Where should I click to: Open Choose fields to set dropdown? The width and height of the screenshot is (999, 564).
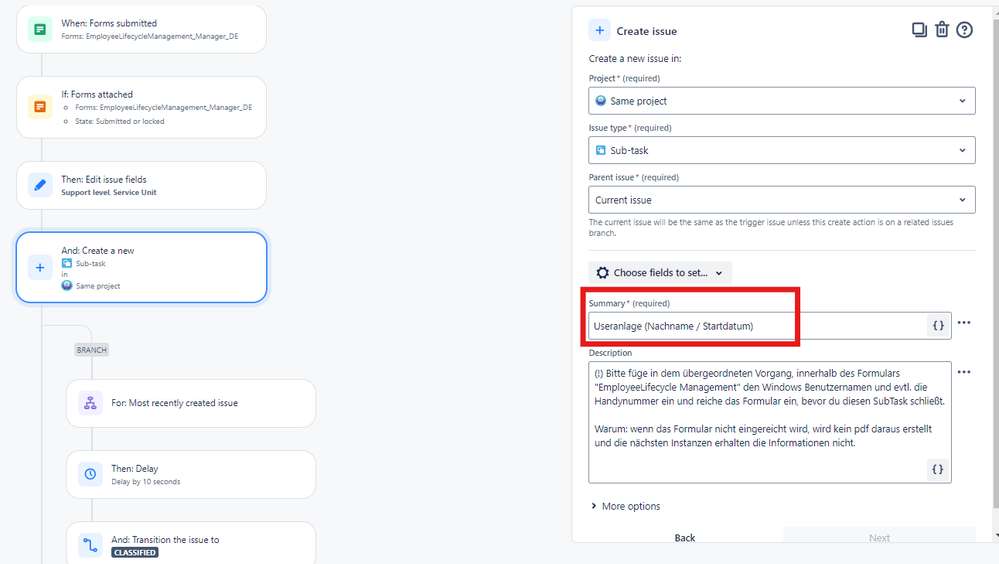(660, 273)
